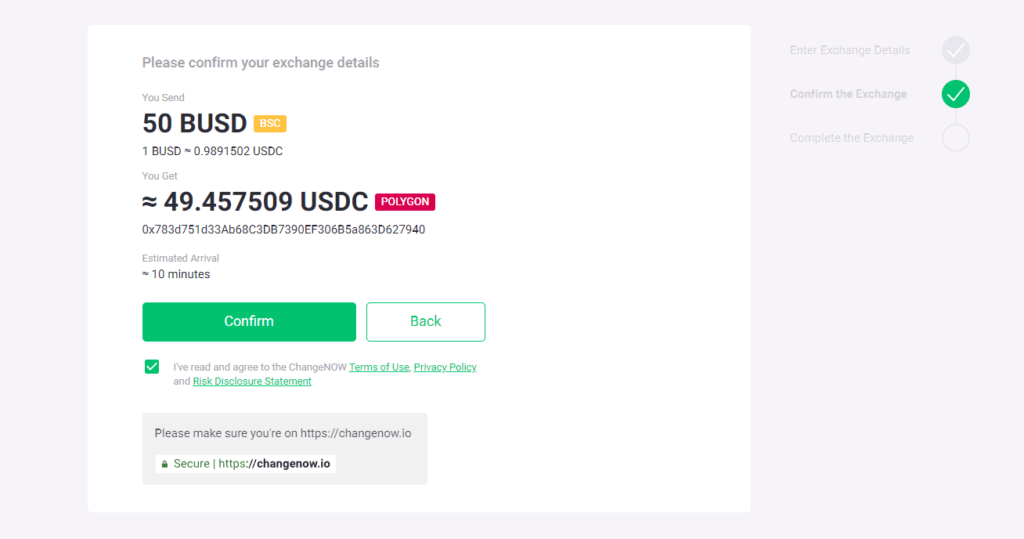Click the recipient wallet address text
This screenshot has width=1024, height=539.
(x=284, y=230)
